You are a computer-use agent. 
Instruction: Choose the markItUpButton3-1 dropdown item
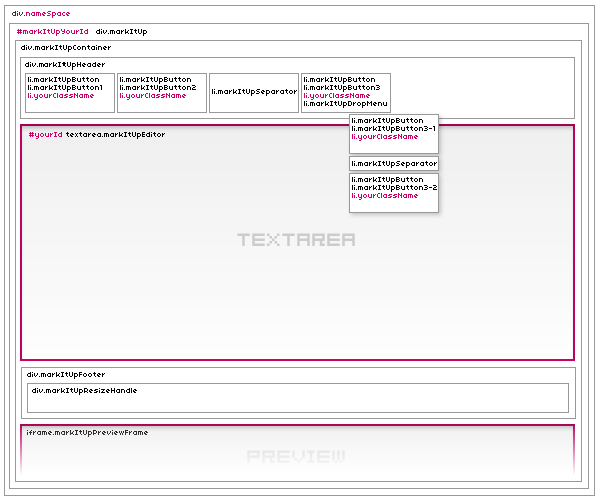[394, 128]
